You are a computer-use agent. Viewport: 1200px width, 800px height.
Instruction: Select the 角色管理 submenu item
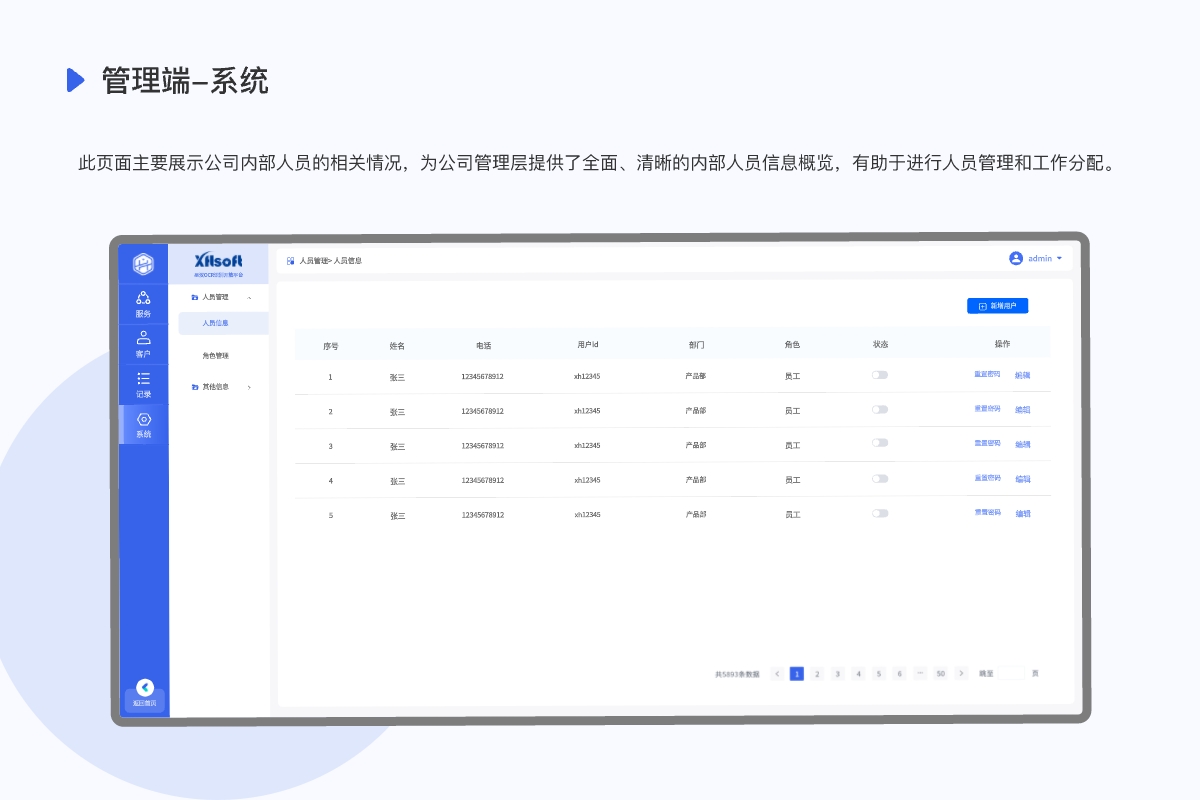pos(216,356)
